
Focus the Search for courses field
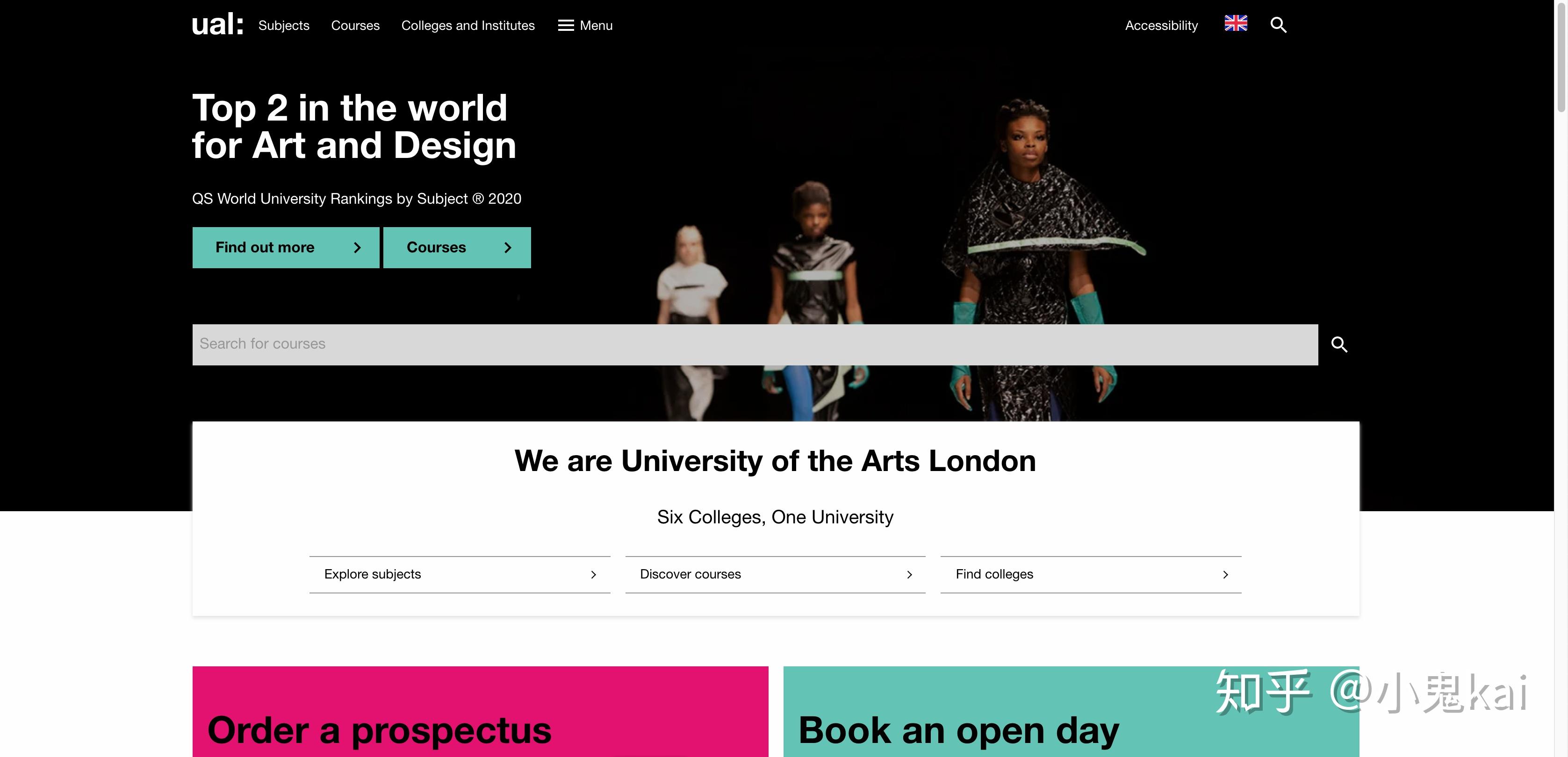point(755,344)
